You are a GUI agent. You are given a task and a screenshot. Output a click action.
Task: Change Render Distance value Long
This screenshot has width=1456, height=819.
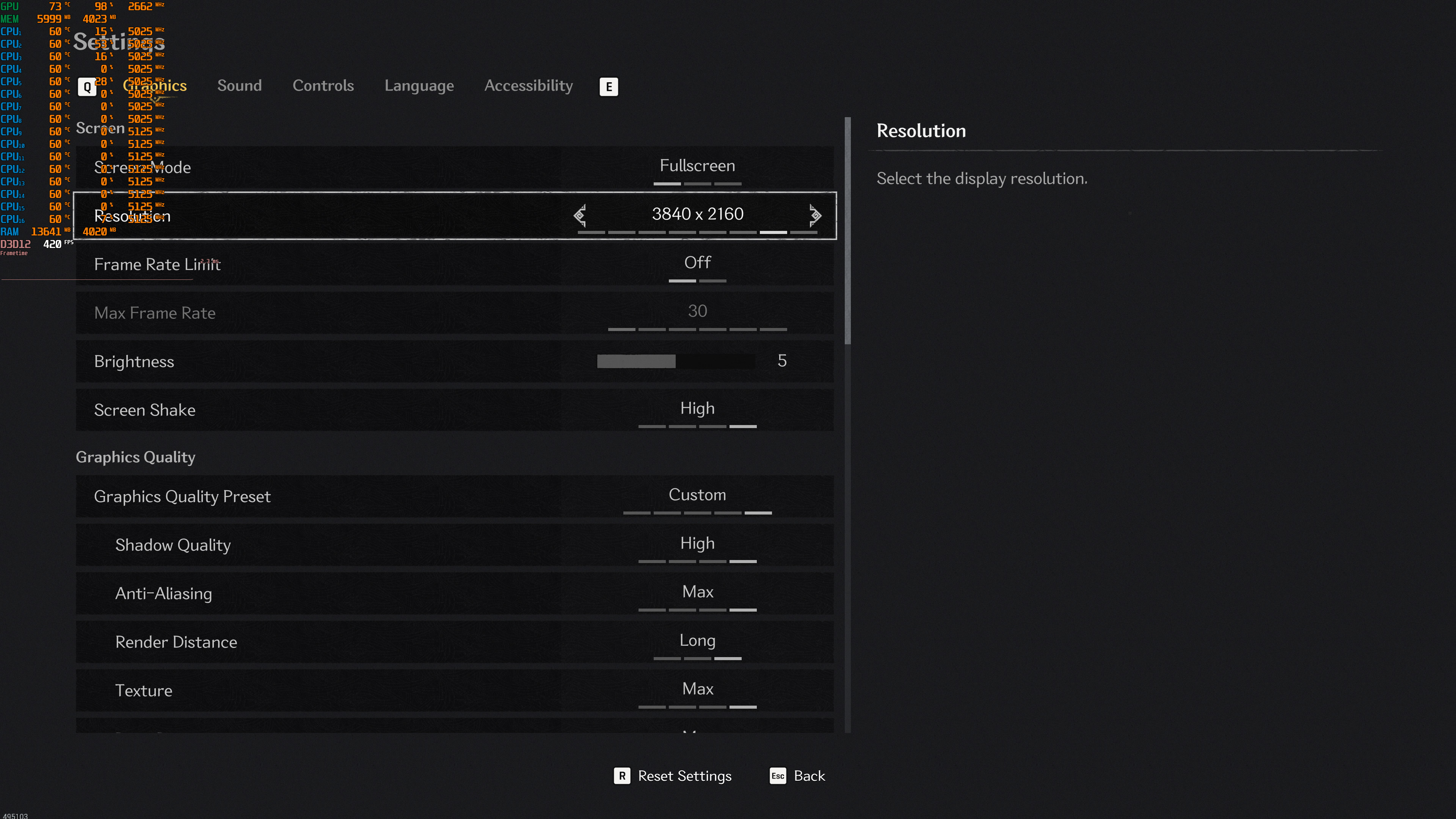click(697, 641)
